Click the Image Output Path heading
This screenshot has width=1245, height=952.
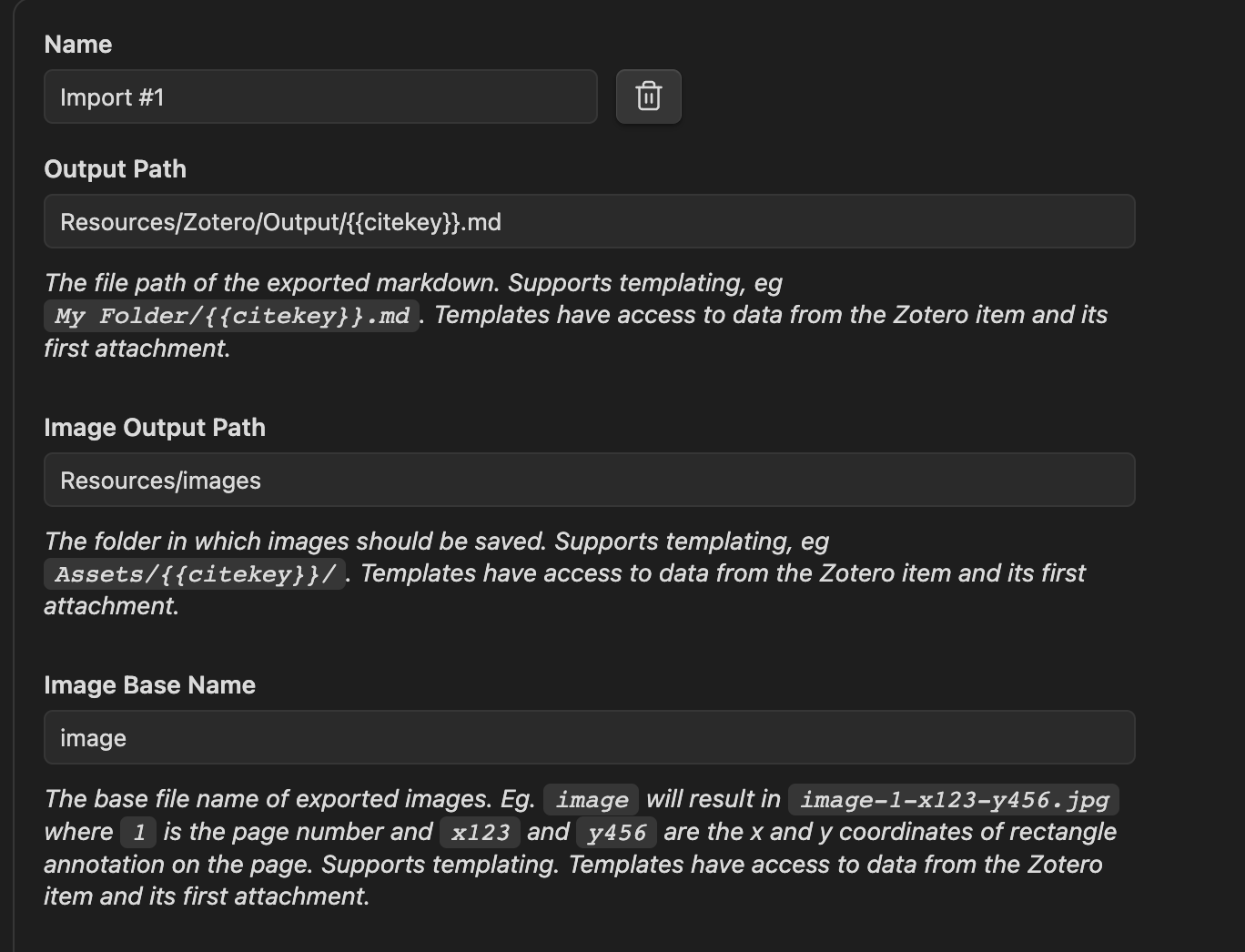(155, 427)
